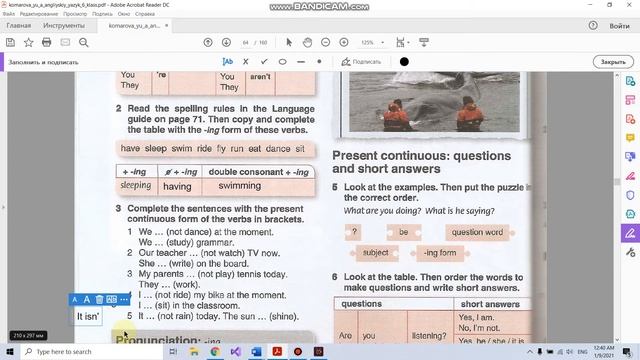Open the search magnifier tool
Screen dimensions: 640x360
(84, 42)
